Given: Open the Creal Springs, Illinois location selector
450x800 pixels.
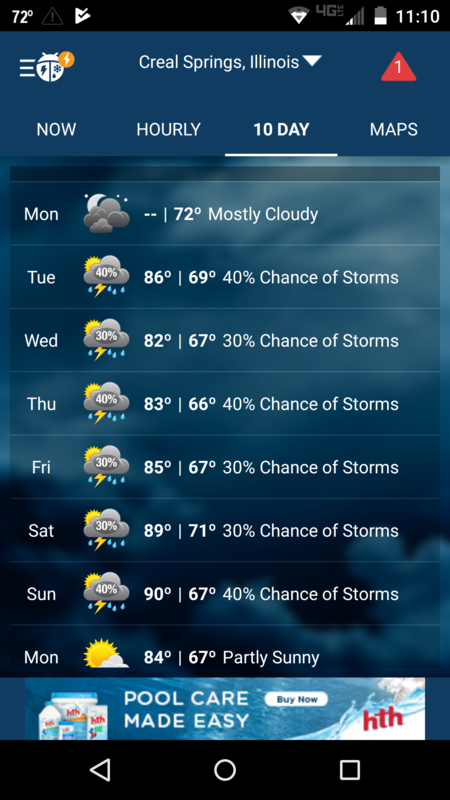Looking at the screenshot, I should [230, 62].
